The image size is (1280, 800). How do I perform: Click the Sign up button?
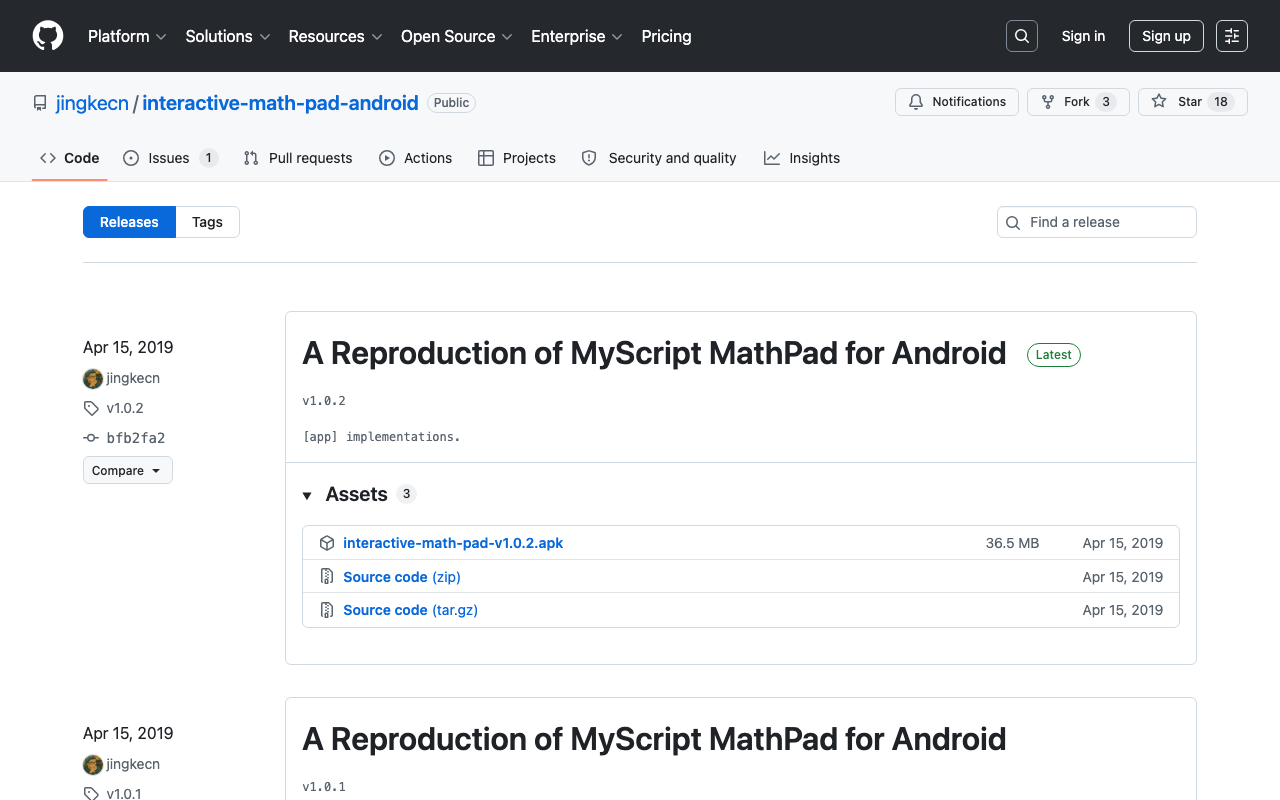pyautogui.click(x=1166, y=36)
